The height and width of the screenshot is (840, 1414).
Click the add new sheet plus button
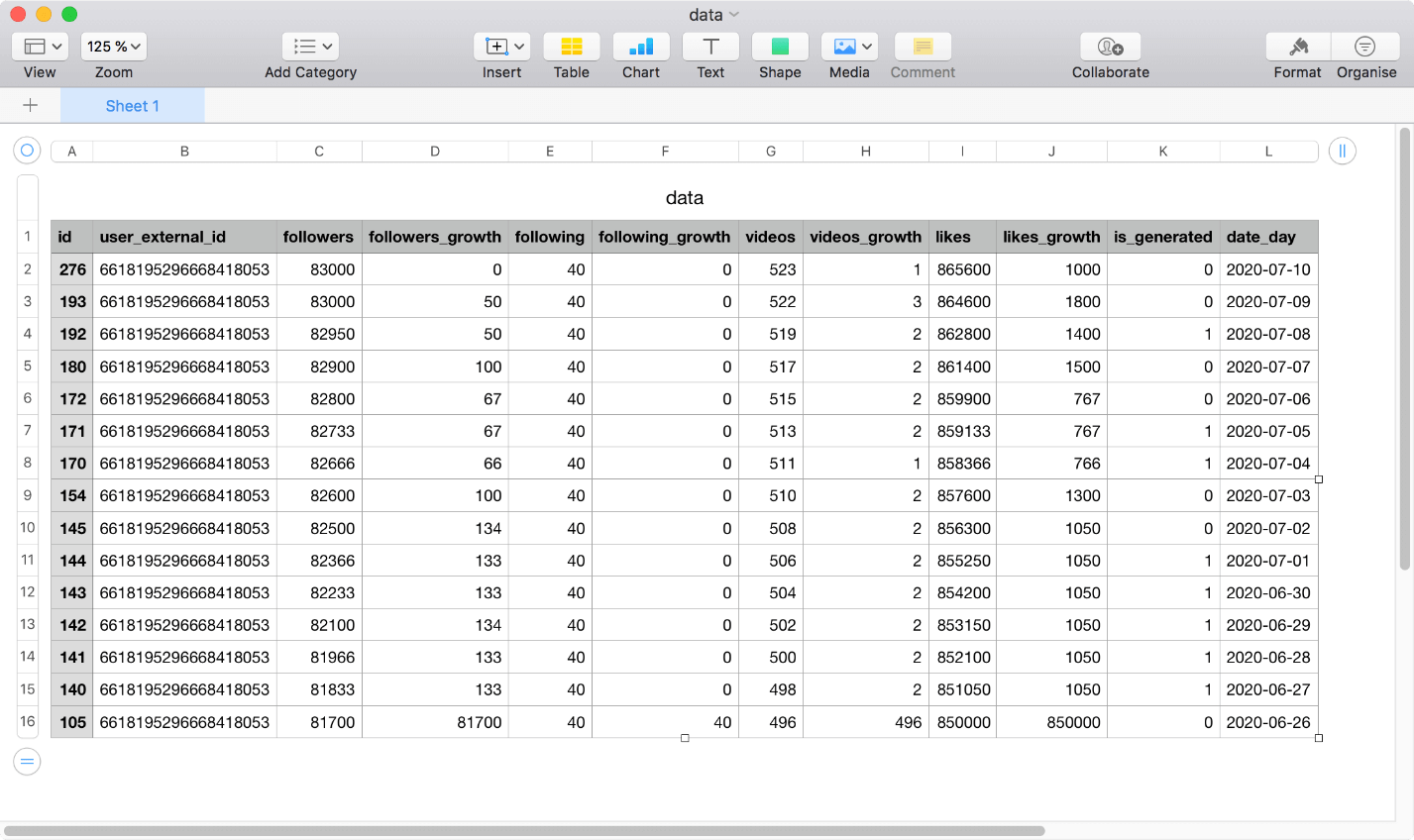(30, 106)
